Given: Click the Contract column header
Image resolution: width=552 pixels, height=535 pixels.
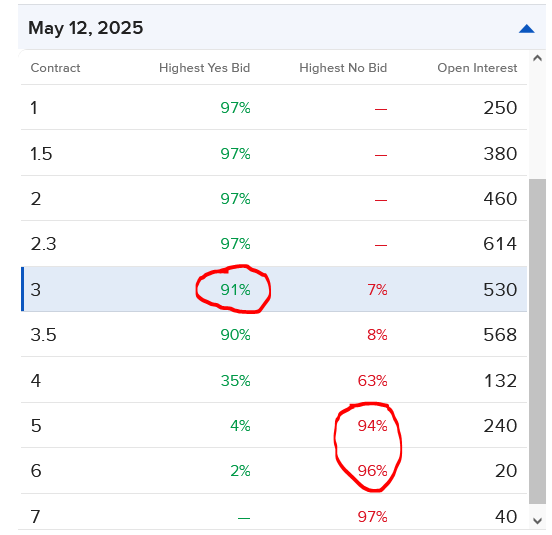Looking at the screenshot, I should pos(55,68).
